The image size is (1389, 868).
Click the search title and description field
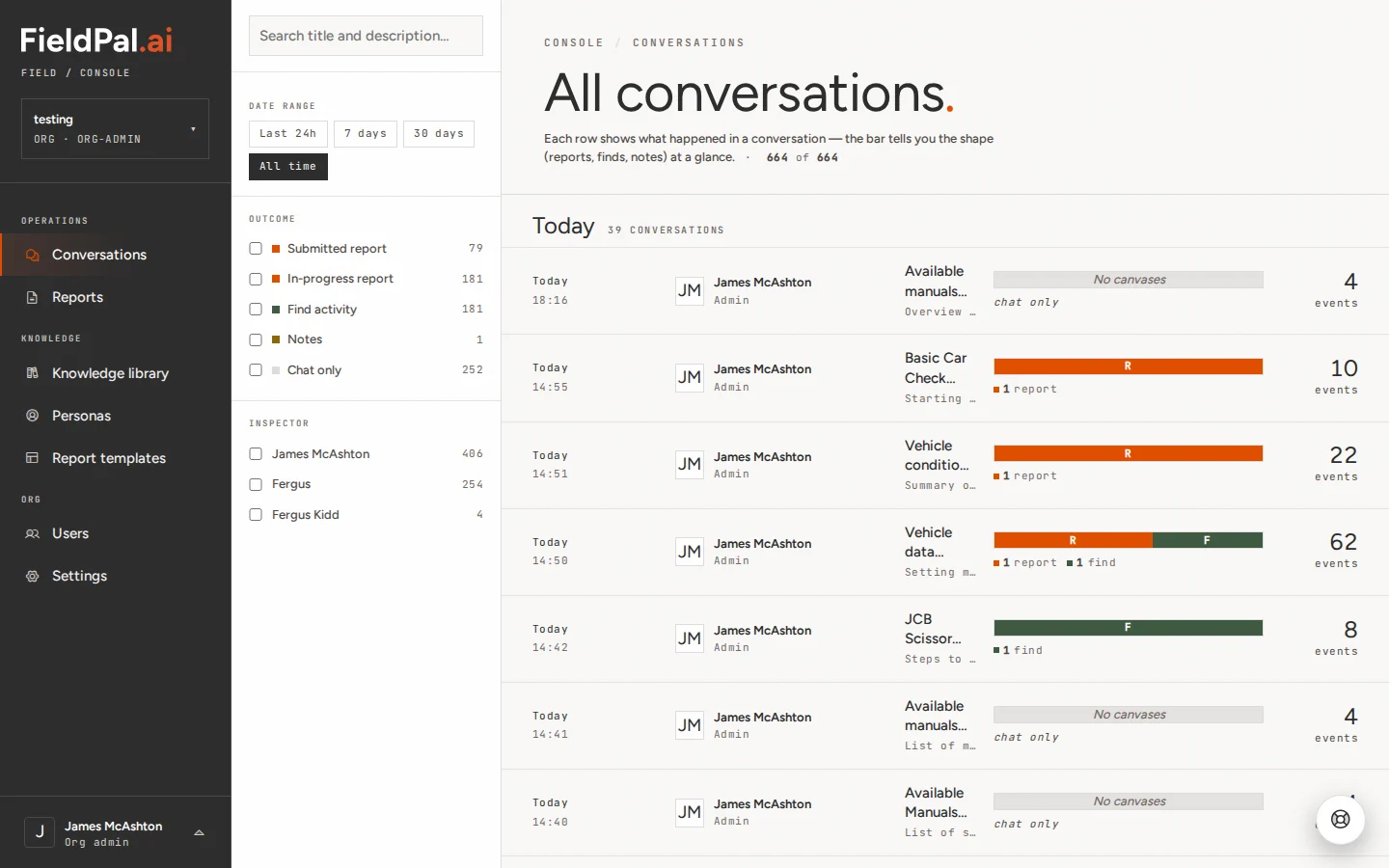click(x=366, y=36)
